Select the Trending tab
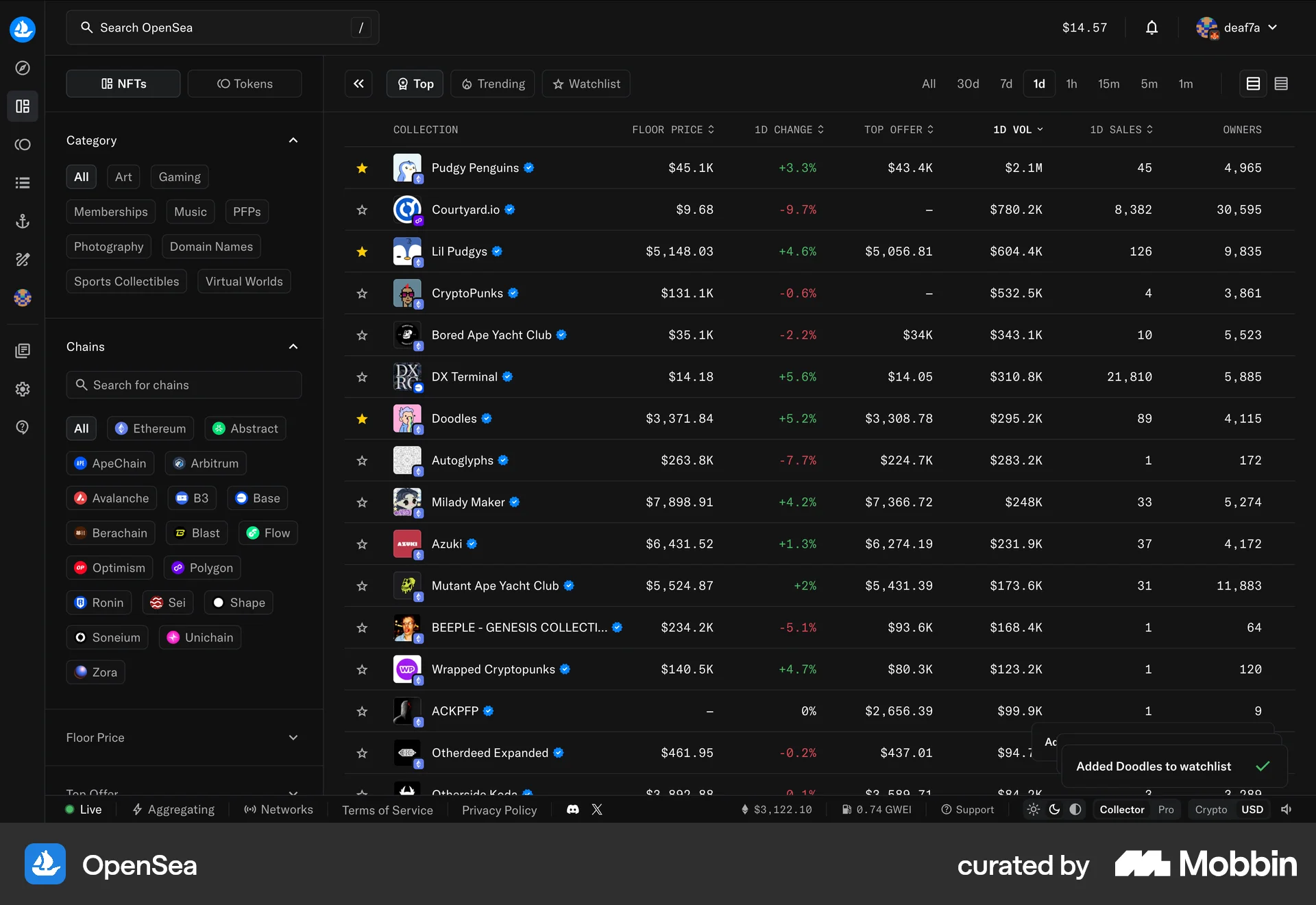The height and width of the screenshot is (905, 1316). (x=492, y=83)
